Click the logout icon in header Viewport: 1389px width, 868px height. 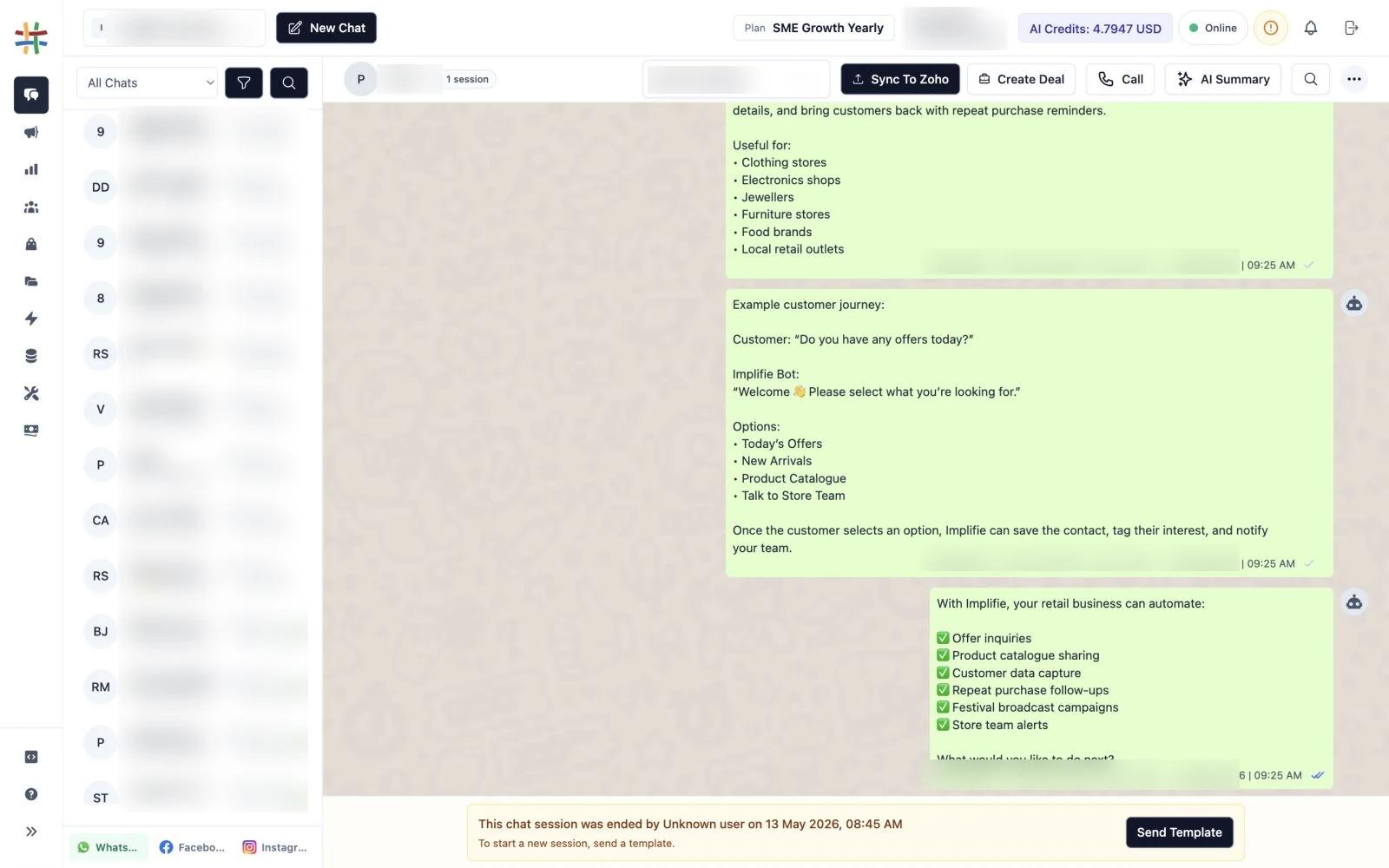point(1352,28)
